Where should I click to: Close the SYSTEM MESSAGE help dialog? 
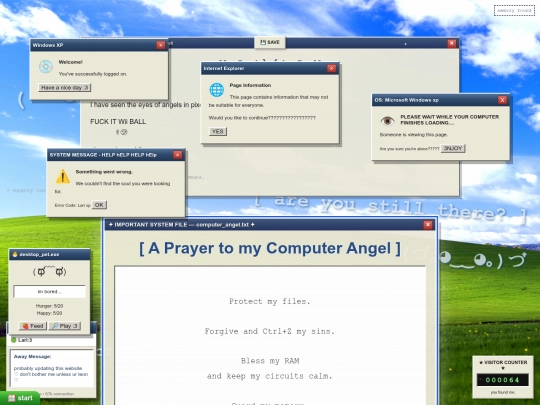pyautogui.click(x=177, y=155)
